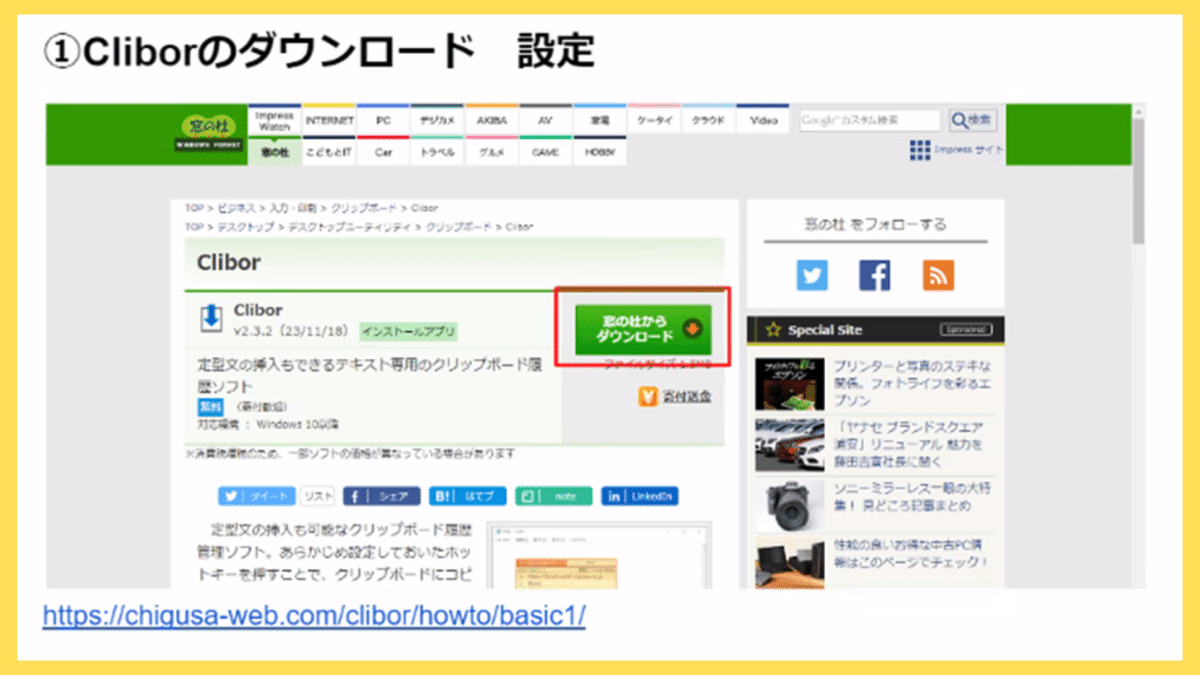The width and height of the screenshot is (1200, 675).
Task: Open the RSS feed icon in sidebar
Action: click(938, 274)
